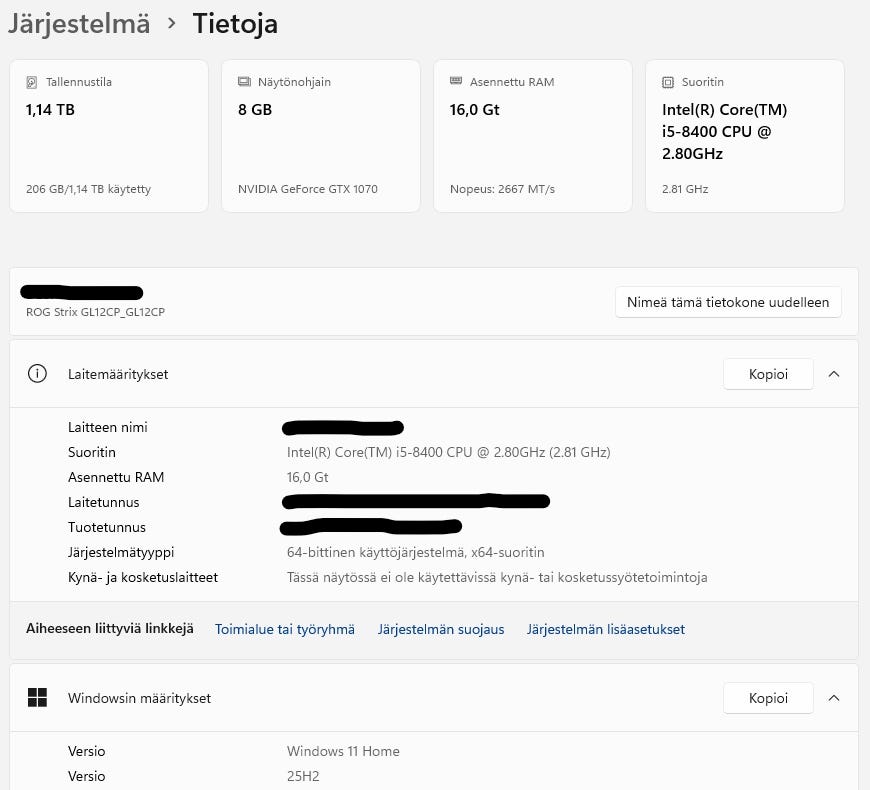Click the storage icon in Tallennustila card
870x790 pixels.
(x=32, y=82)
